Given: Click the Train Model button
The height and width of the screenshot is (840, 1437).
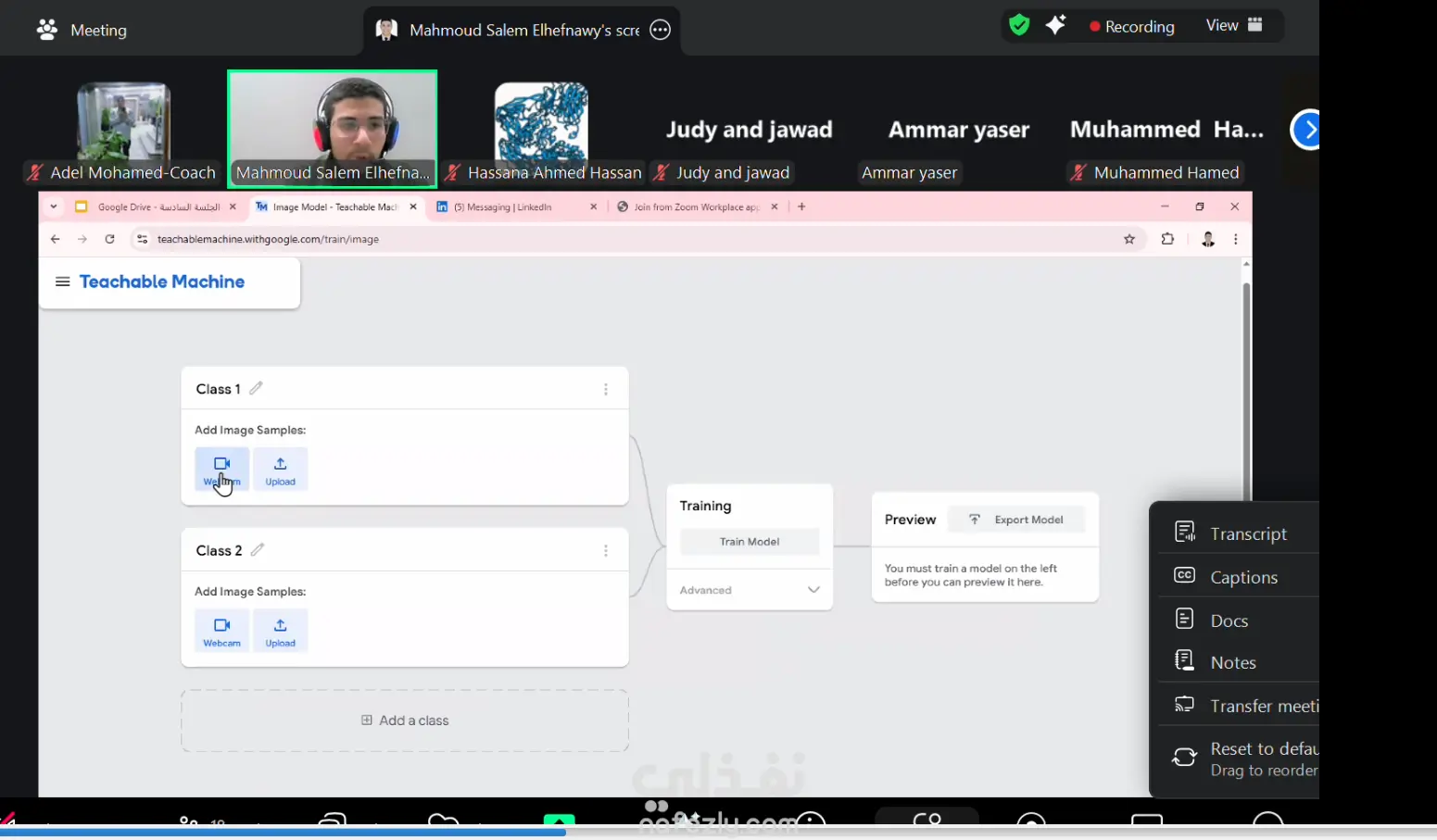Looking at the screenshot, I should [750, 542].
